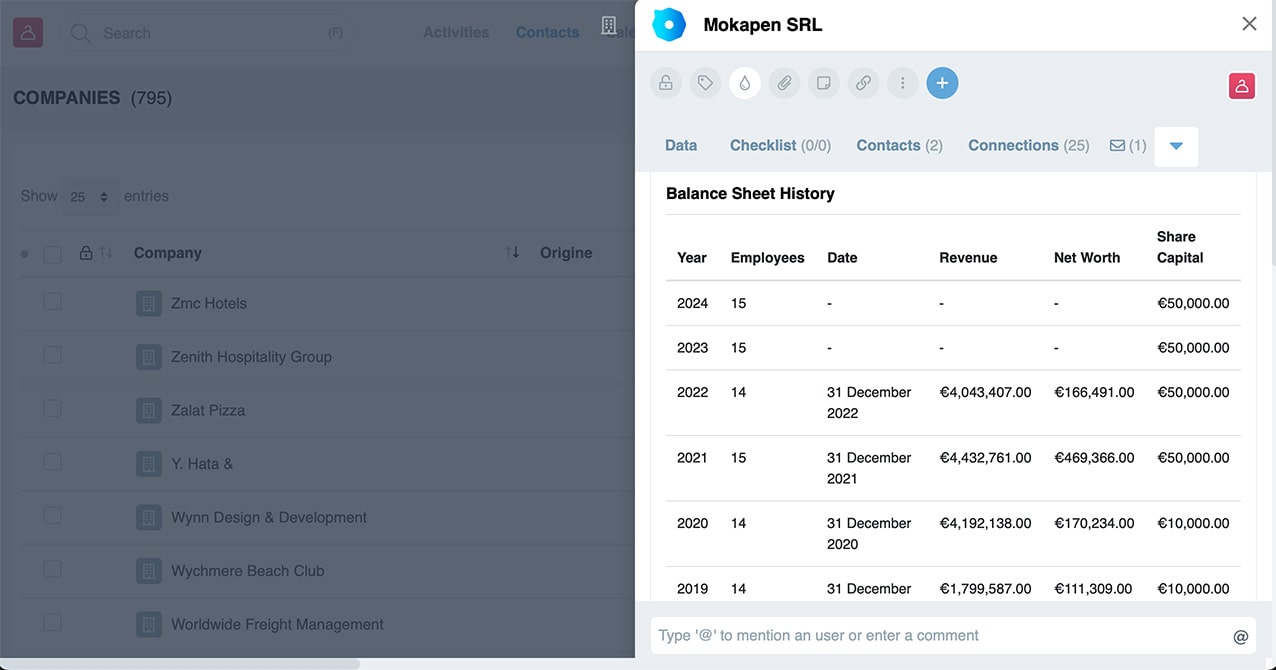Open attachments with the paperclip icon

(x=784, y=84)
